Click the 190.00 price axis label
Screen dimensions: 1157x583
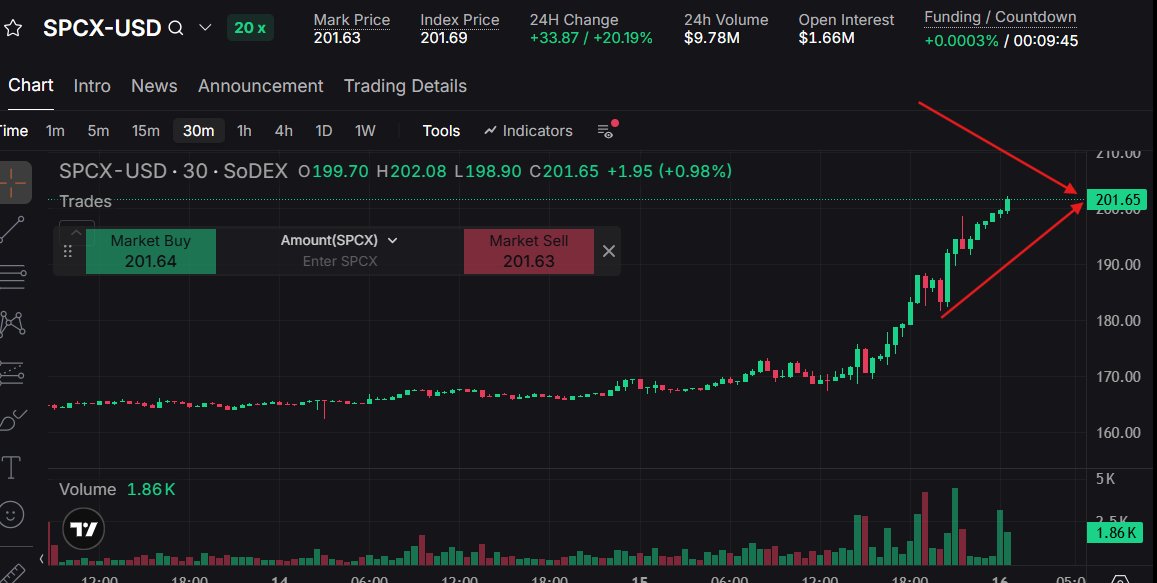[x=1118, y=264]
